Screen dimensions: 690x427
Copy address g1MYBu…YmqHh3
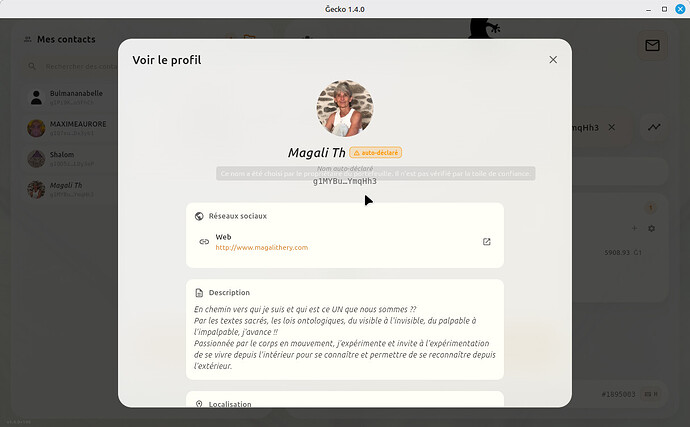(345, 181)
